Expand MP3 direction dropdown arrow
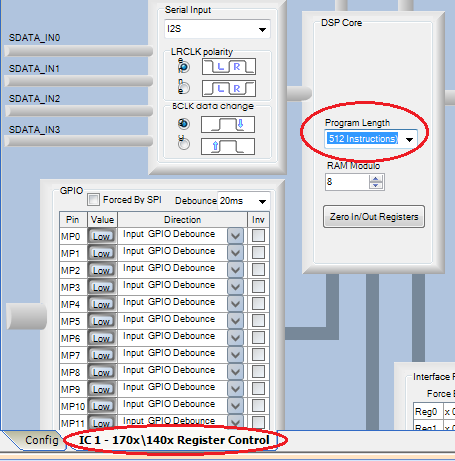 pos(235,287)
